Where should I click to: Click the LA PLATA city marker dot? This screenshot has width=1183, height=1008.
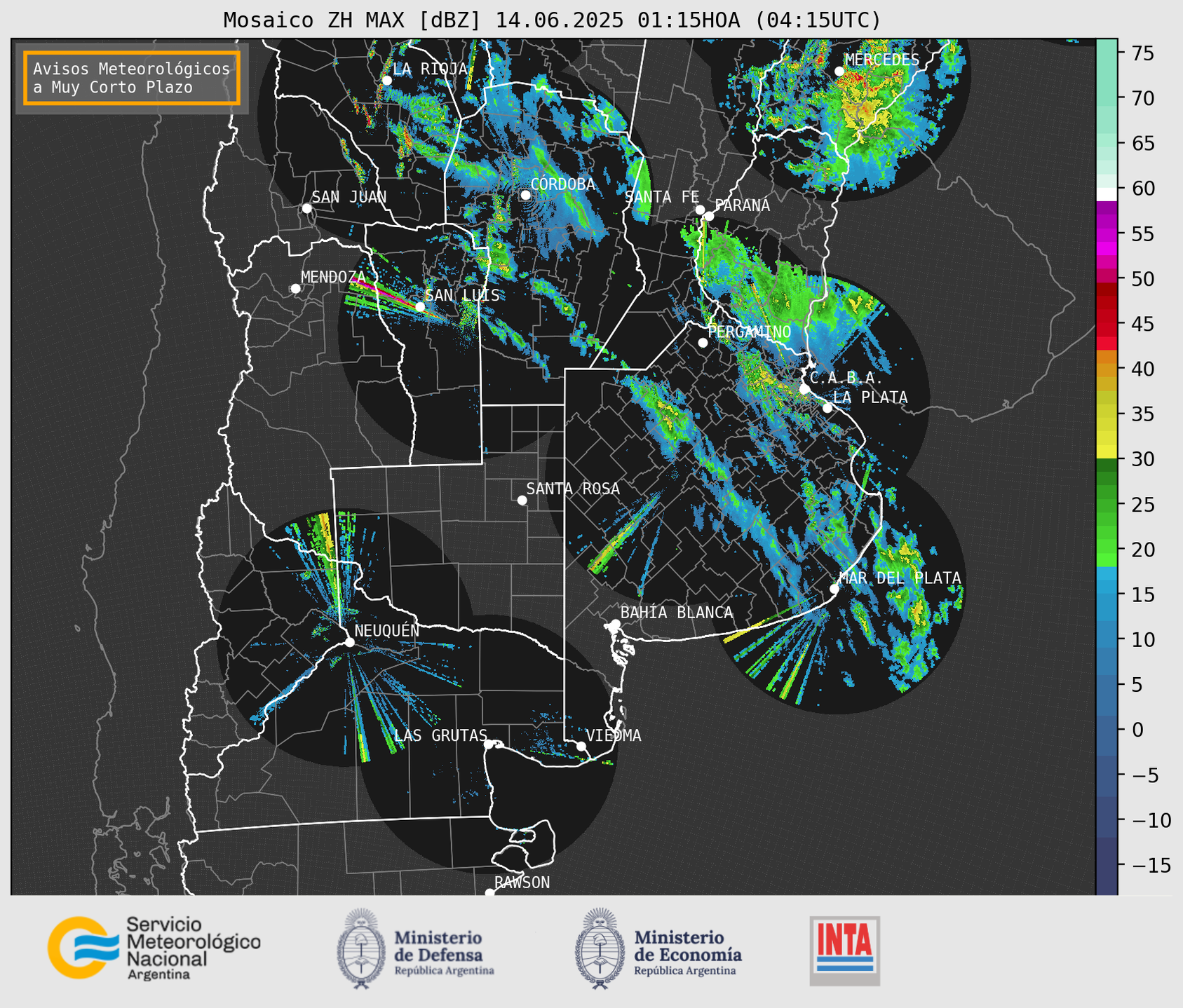tap(827, 408)
